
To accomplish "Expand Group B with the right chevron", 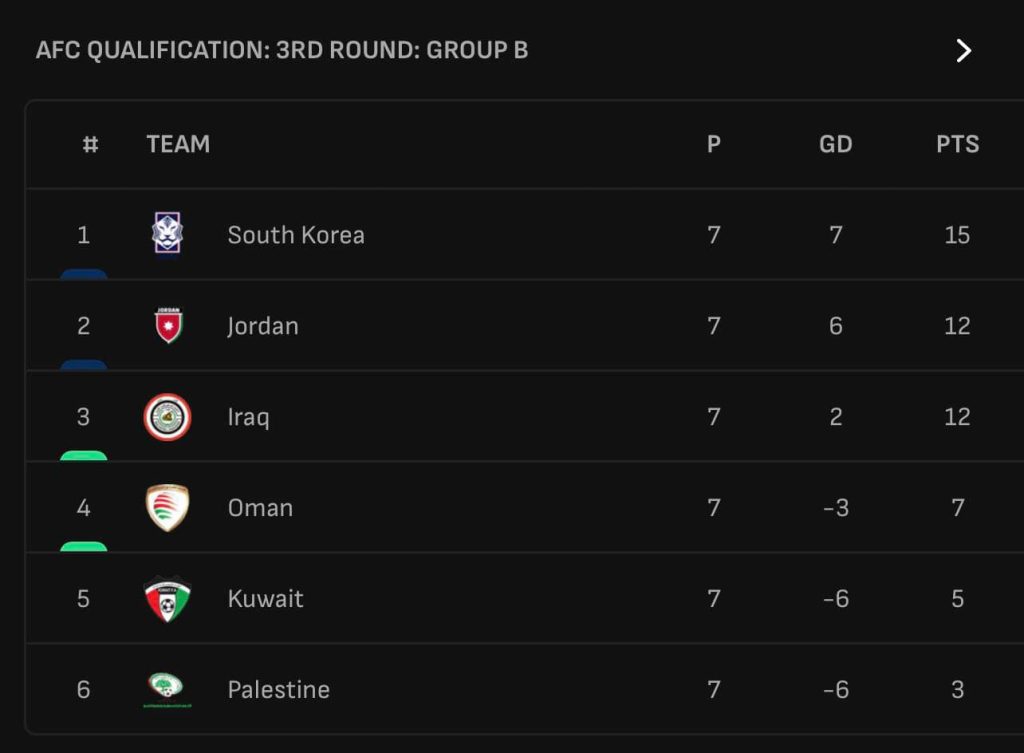I will (963, 51).
